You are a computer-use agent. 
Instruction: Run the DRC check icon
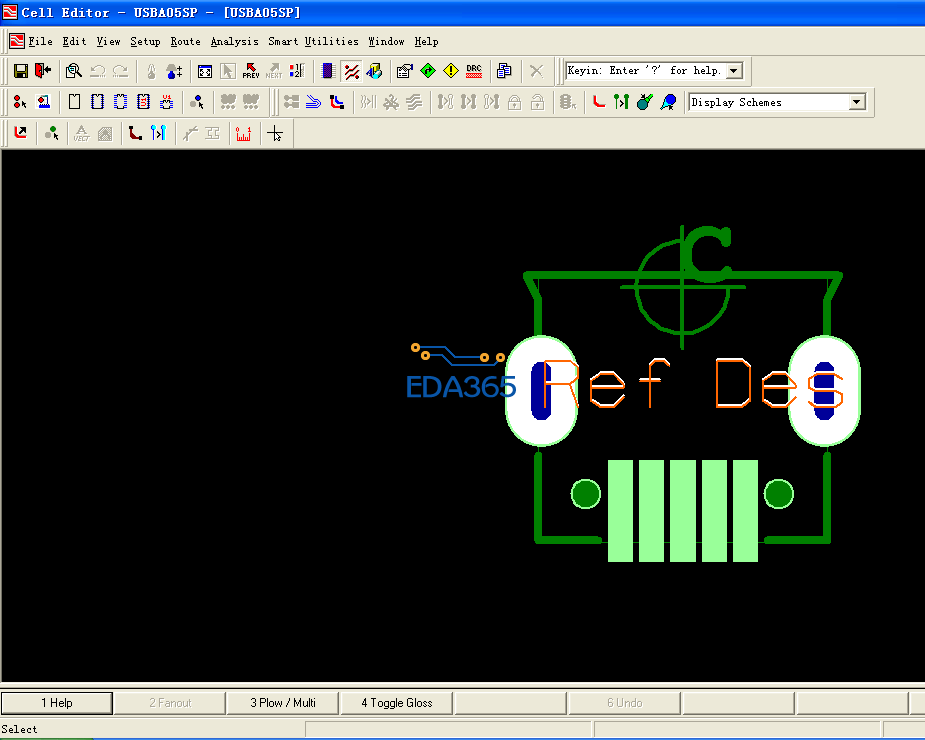[474, 71]
